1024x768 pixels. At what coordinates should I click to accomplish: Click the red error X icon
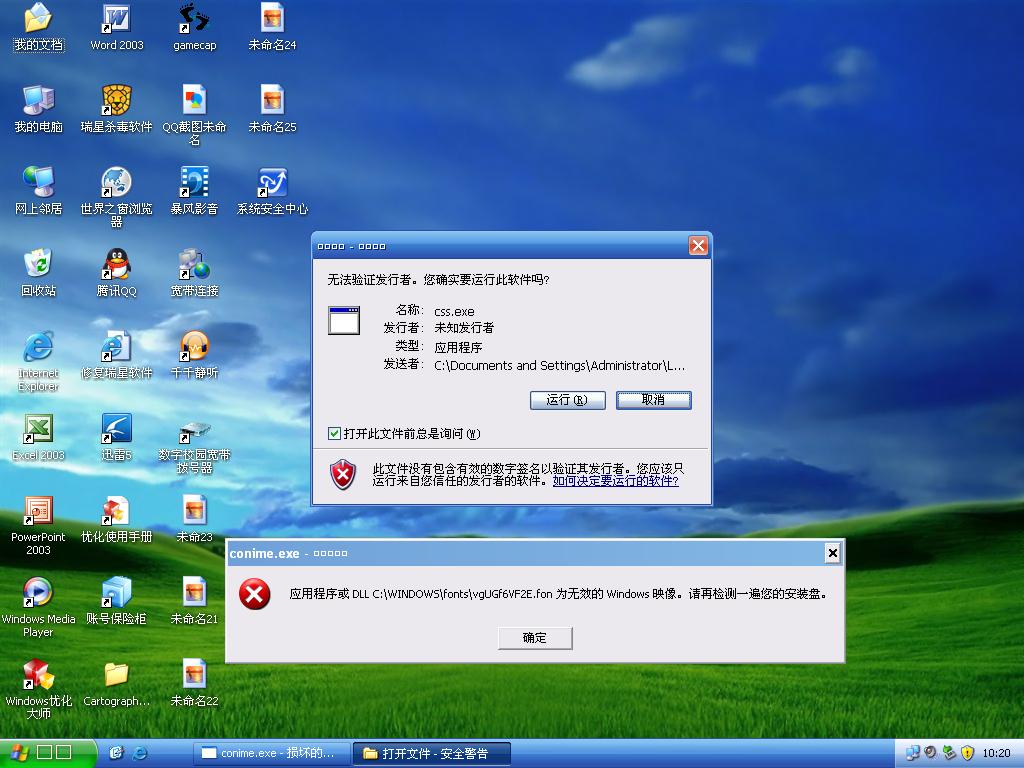tap(255, 594)
